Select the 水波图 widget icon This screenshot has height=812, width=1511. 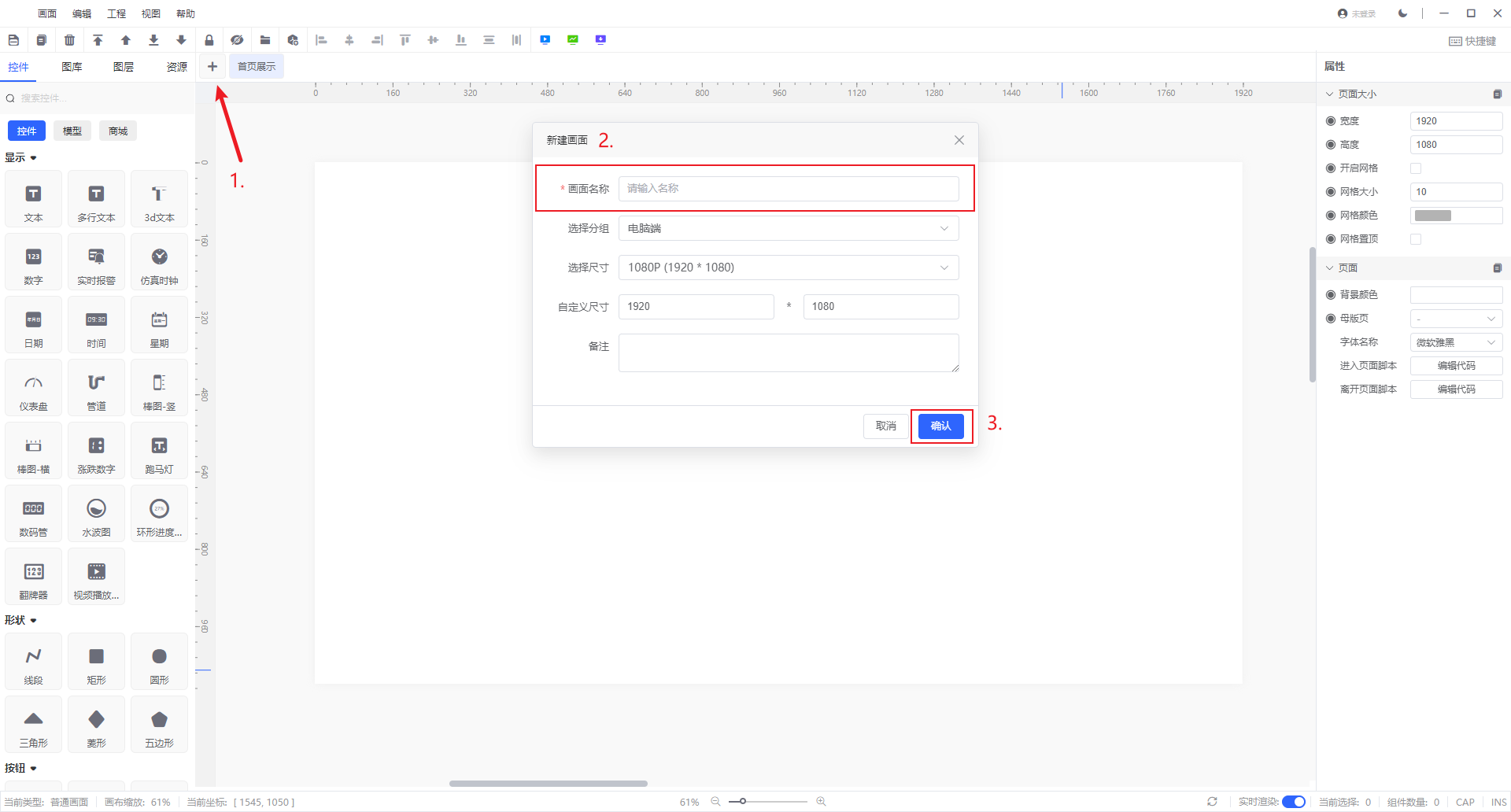coord(96,516)
